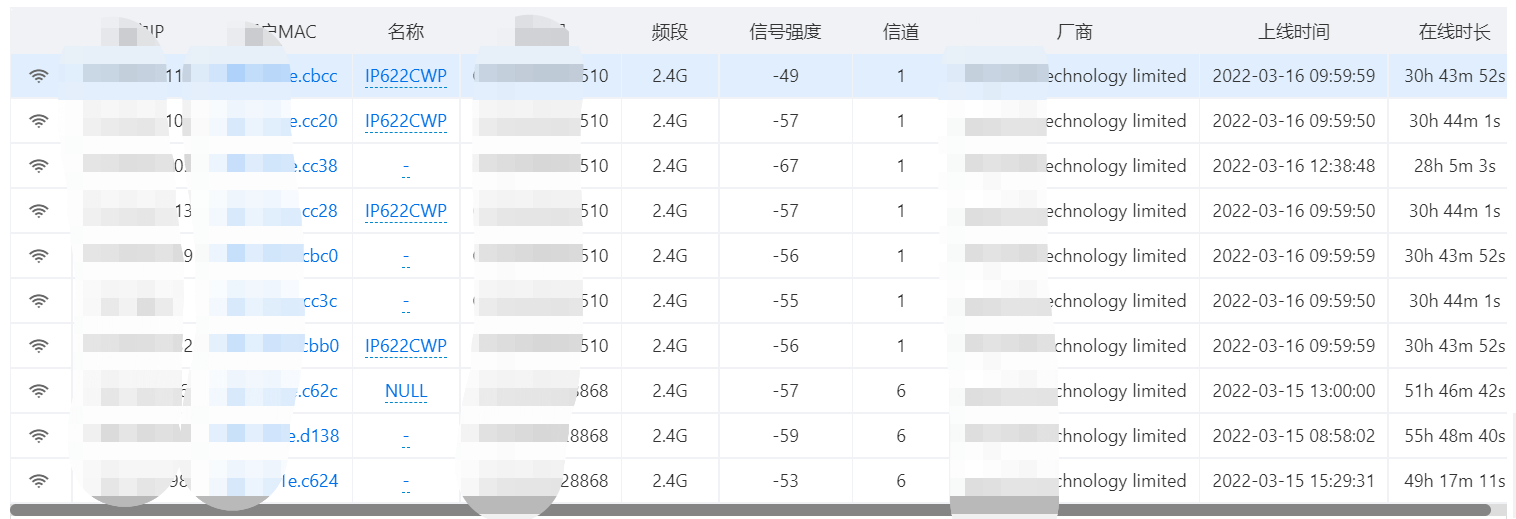Click the 频段 column header
The width and height of the screenshot is (1516, 519).
click(x=670, y=32)
